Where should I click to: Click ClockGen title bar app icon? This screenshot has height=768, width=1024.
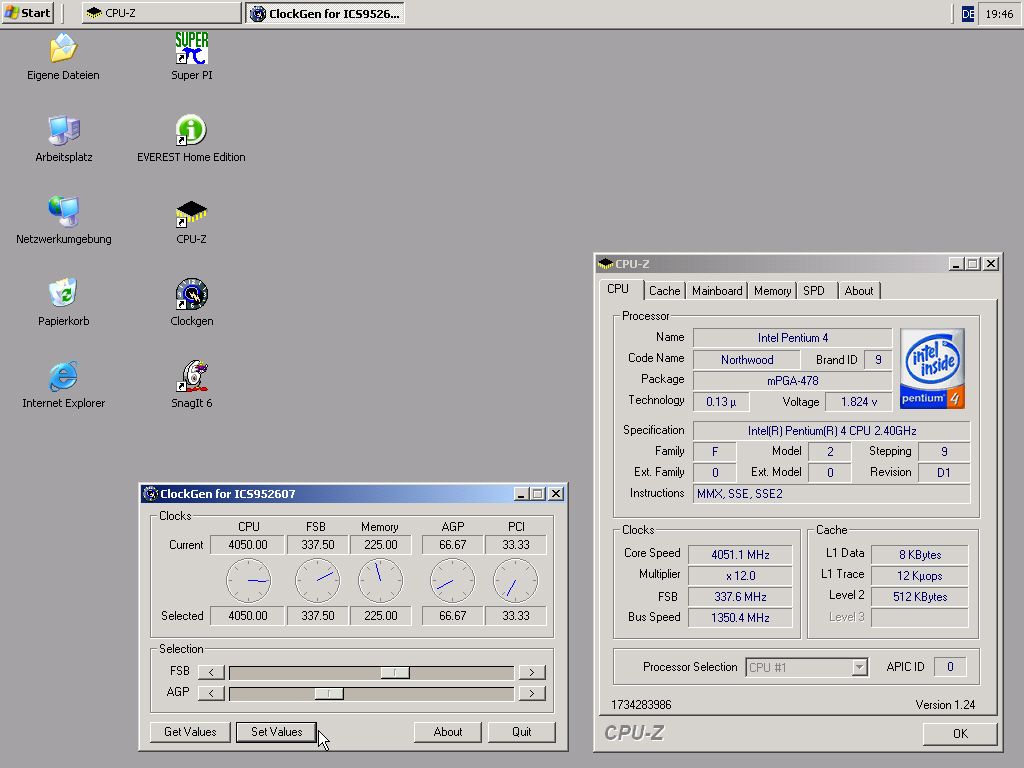tap(150, 494)
